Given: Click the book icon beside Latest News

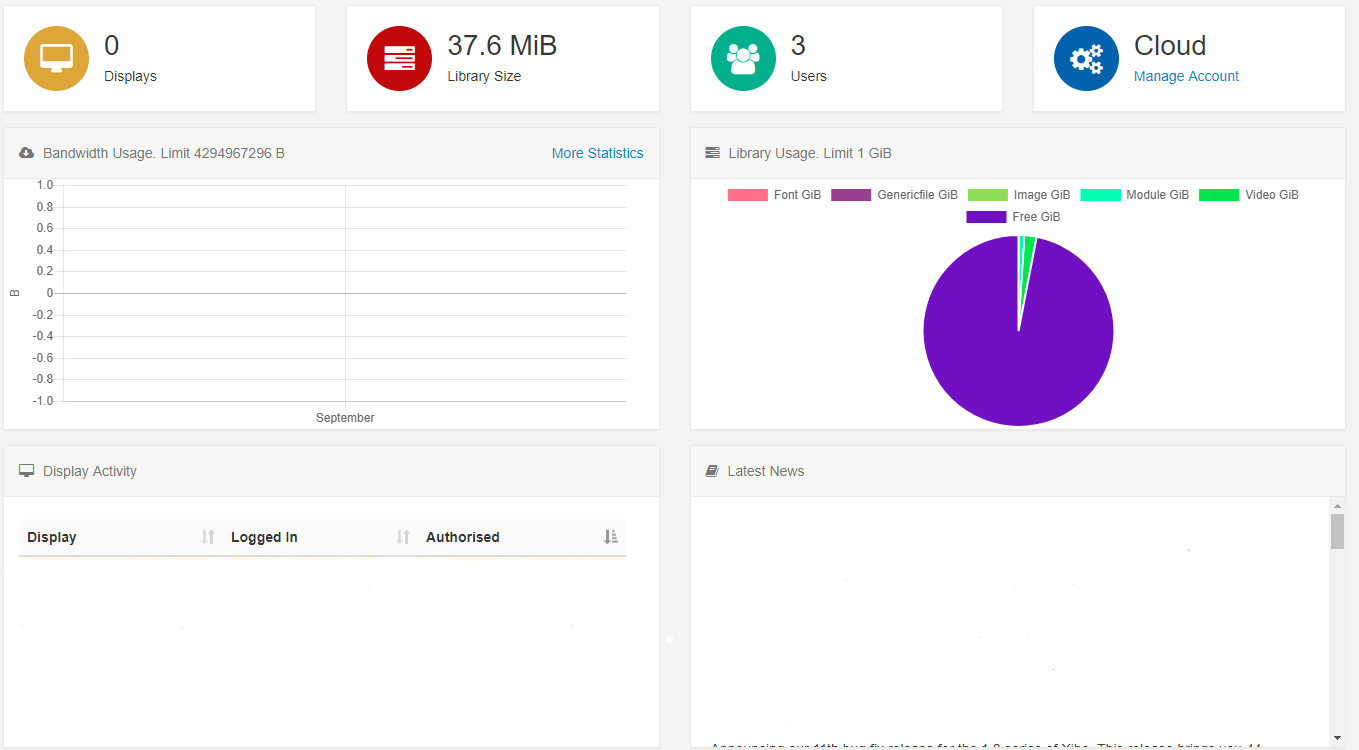Looking at the screenshot, I should coord(712,470).
